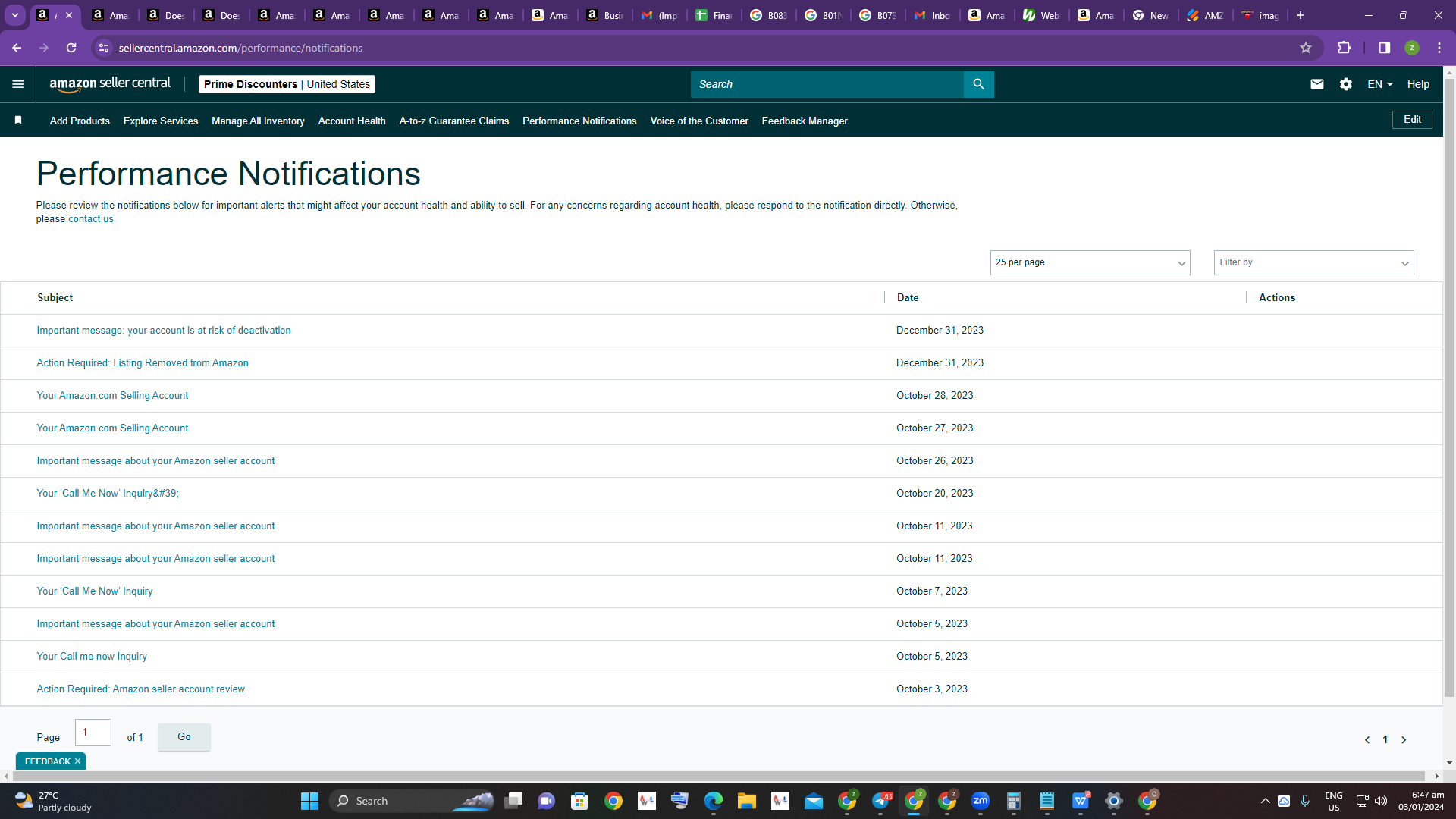Go to Manage All Inventory

click(258, 121)
